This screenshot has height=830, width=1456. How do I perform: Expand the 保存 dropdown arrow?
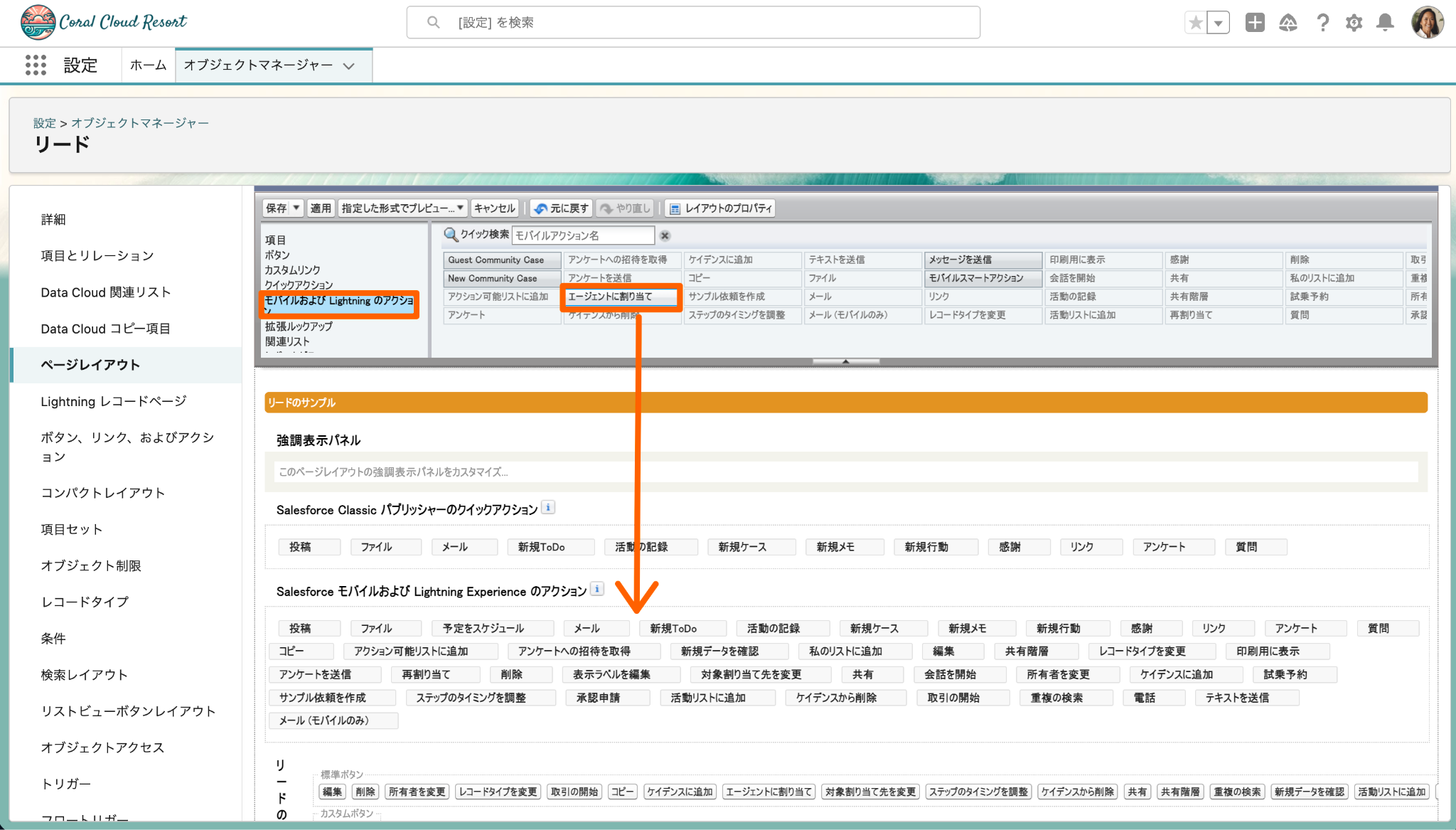(x=296, y=208)
